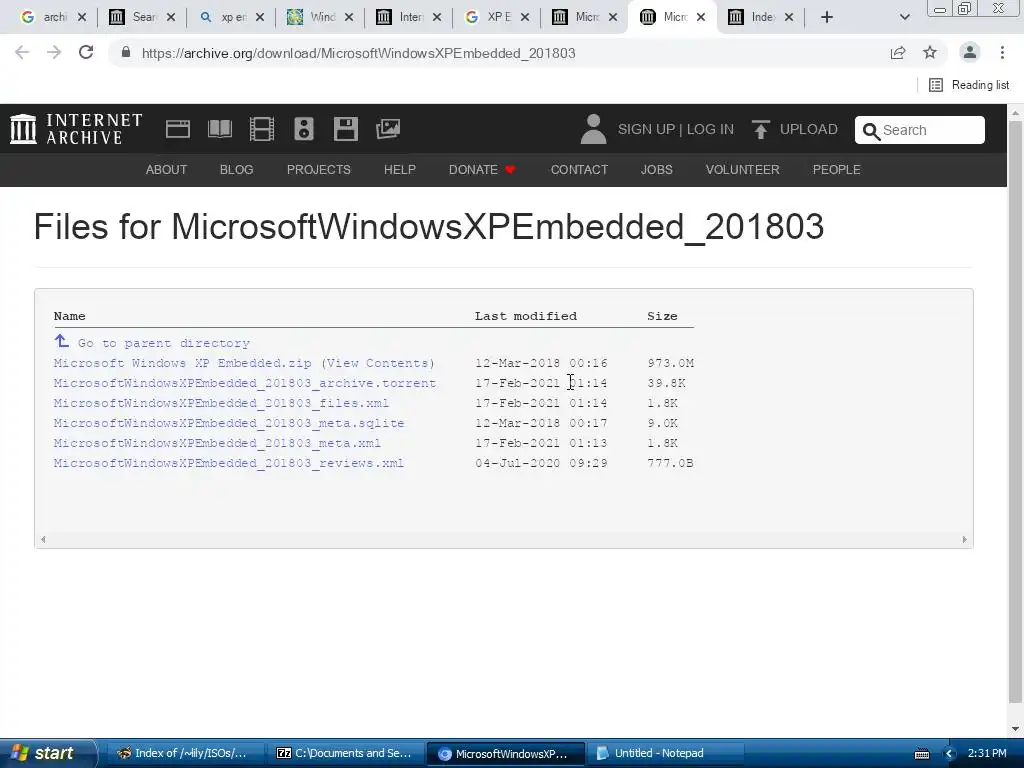1024x768 pixels.
Task: Click the file listing horizontal scroll left arrow
Action: coord(43,539)
